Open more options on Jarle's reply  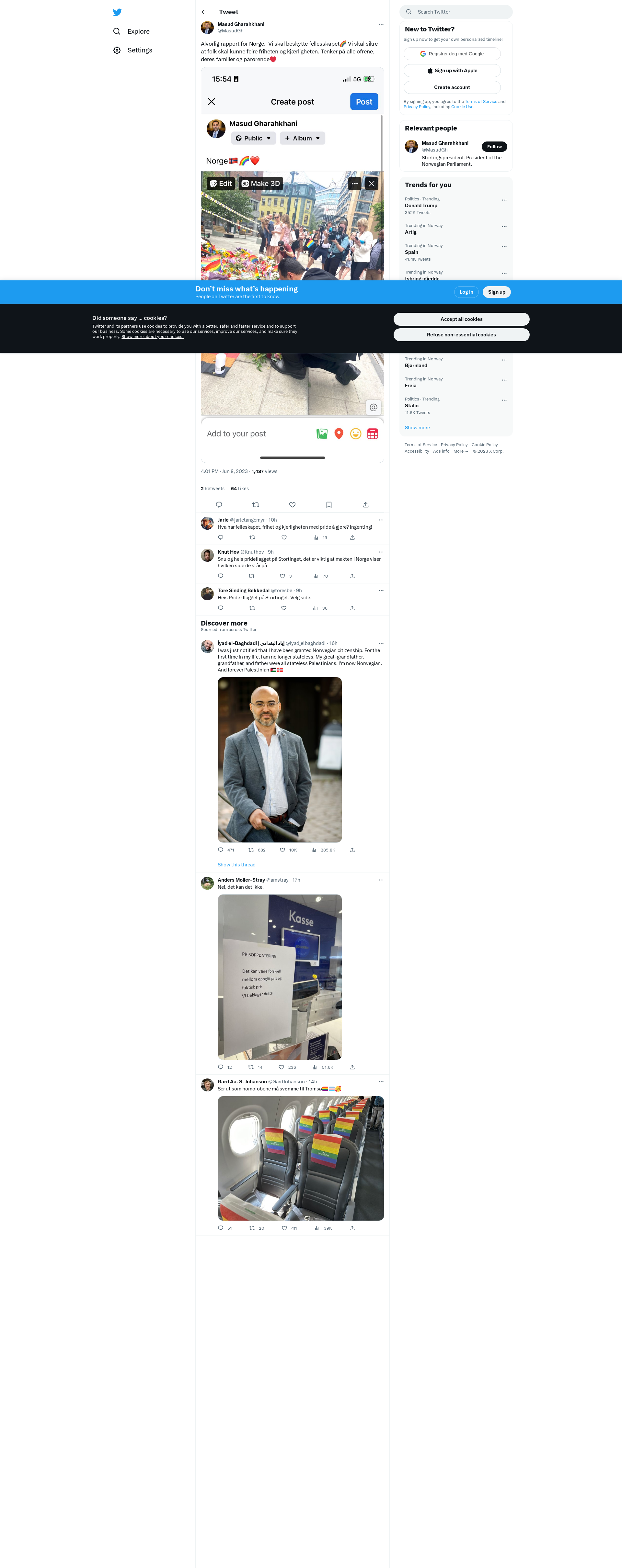click(381, 520)
